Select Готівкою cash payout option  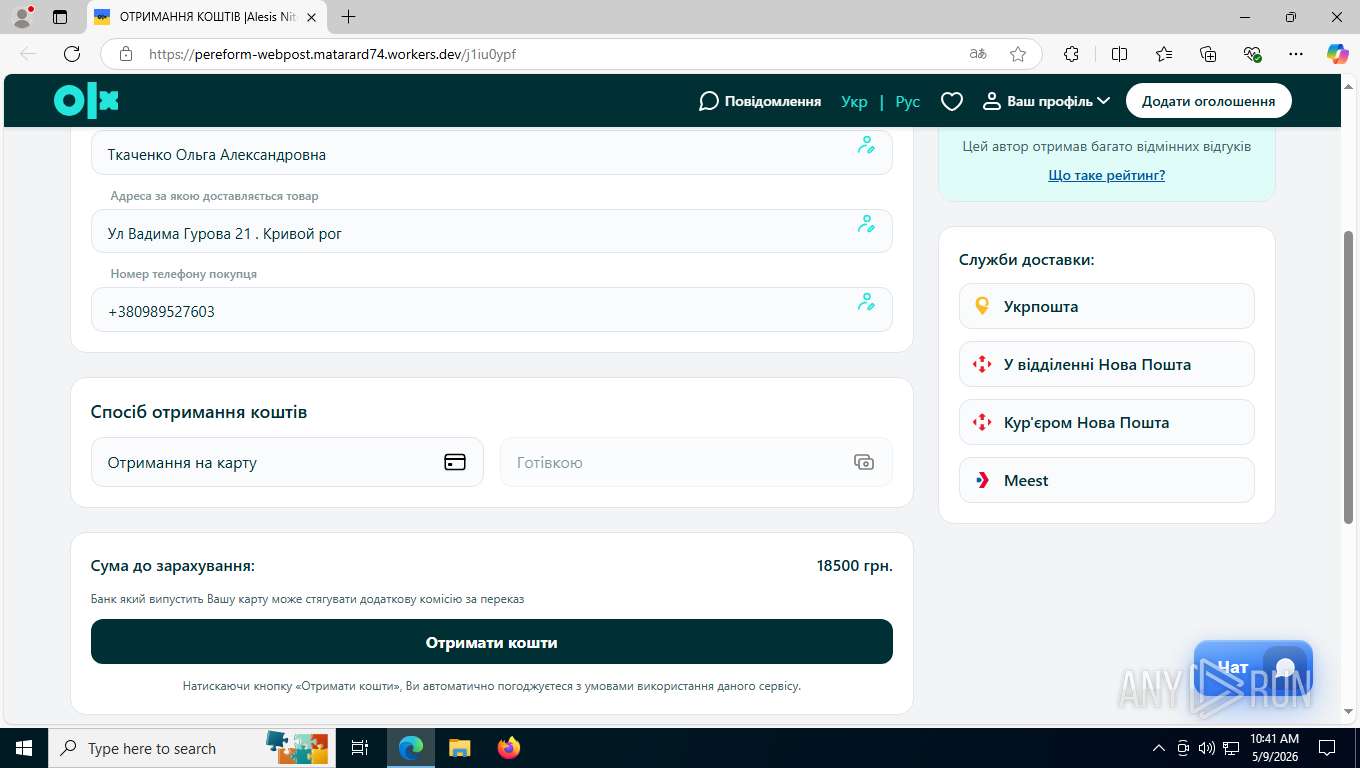696,462
